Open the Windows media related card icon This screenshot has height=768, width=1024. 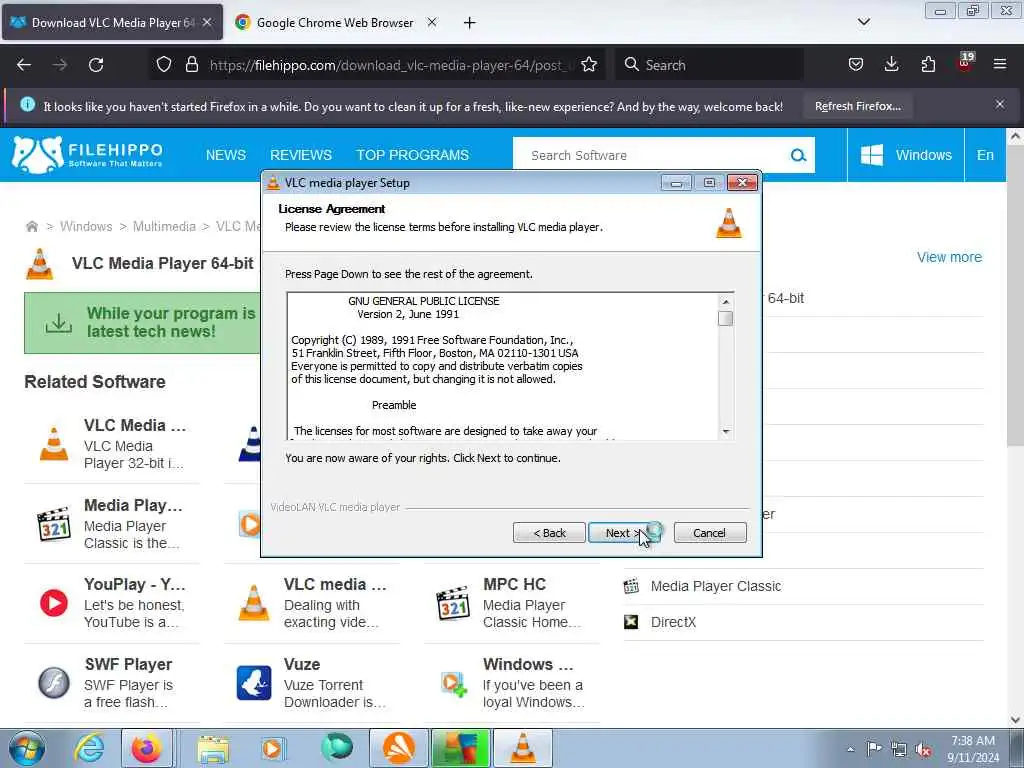pyautogui.click(x=454, y=683)
